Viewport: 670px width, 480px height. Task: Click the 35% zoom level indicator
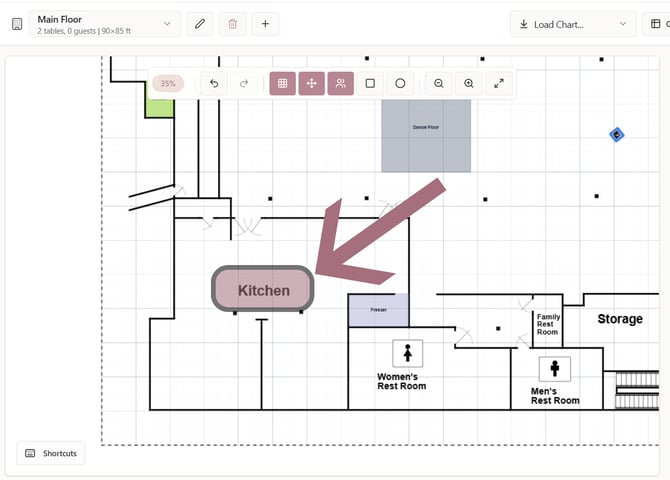click(x=168, y=84)
